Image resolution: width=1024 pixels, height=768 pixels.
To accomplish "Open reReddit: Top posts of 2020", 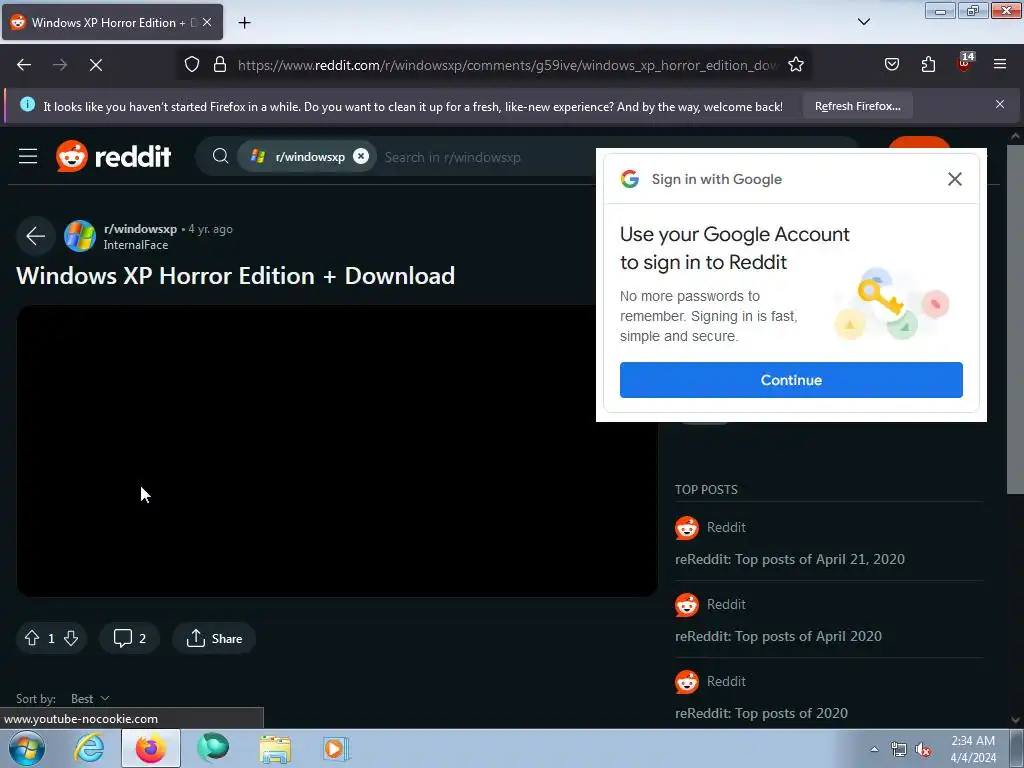I will pos(761,714).
